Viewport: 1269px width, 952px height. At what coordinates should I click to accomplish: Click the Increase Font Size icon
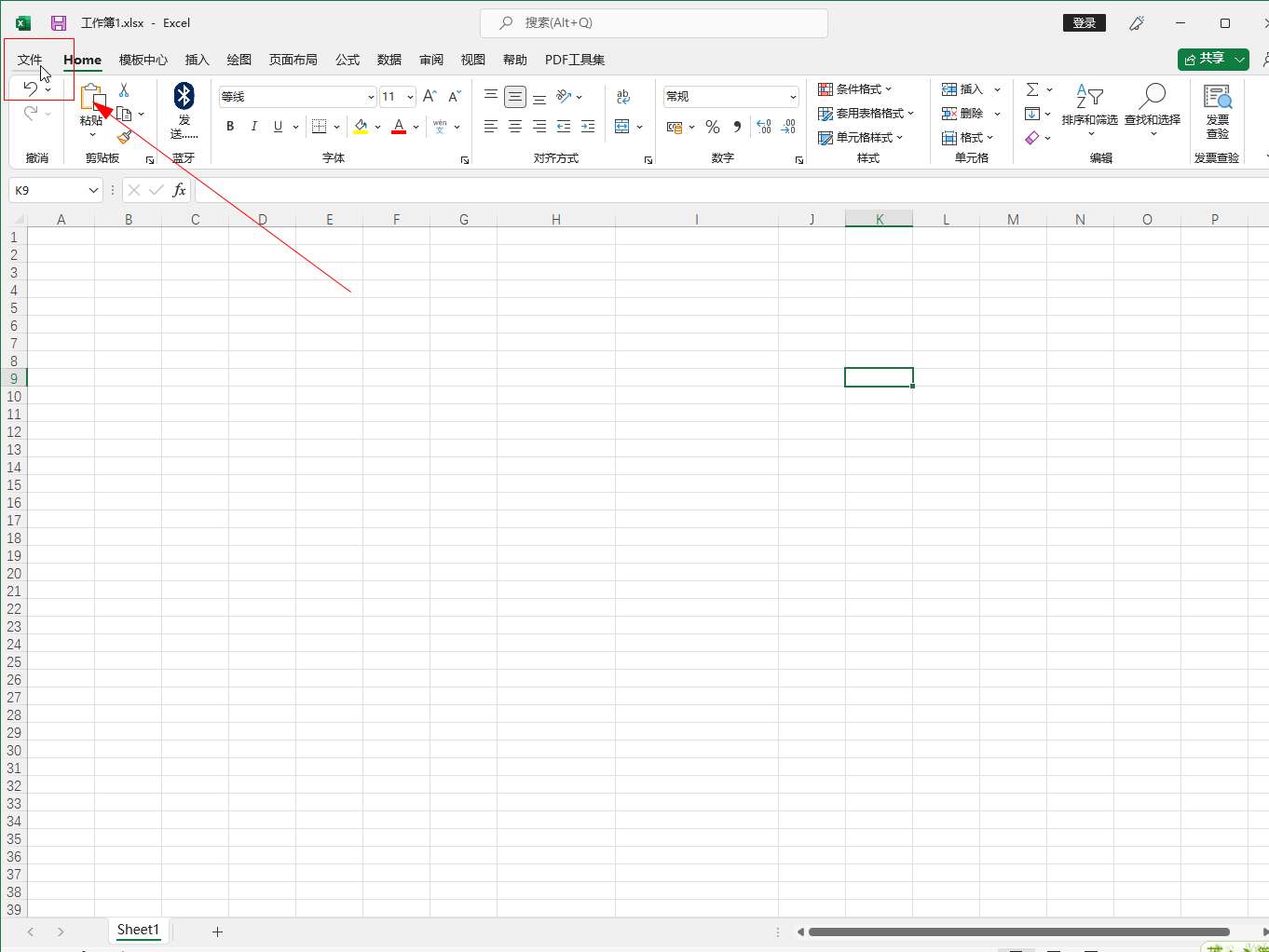click(x=430, y=97)
